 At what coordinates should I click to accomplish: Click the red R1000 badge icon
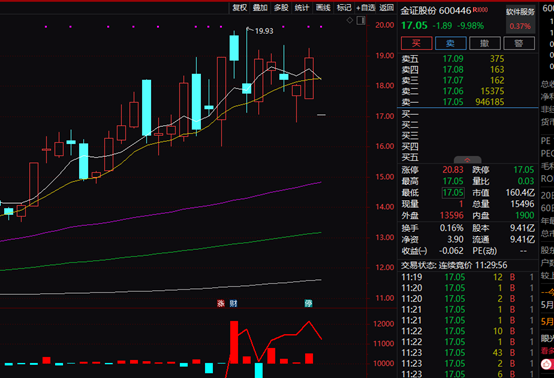coord(480,10)
